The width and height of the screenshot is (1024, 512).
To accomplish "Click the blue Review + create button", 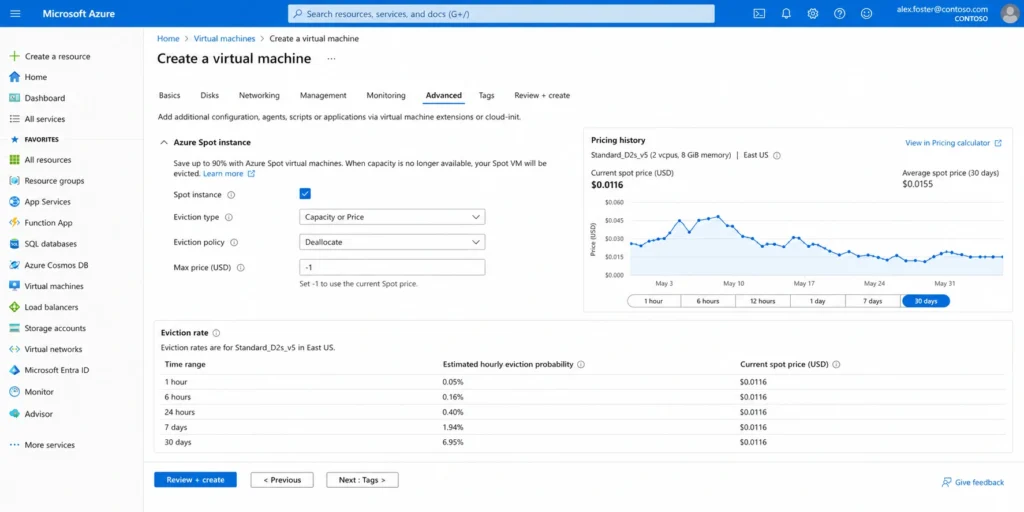I will (x=195, y=480).
